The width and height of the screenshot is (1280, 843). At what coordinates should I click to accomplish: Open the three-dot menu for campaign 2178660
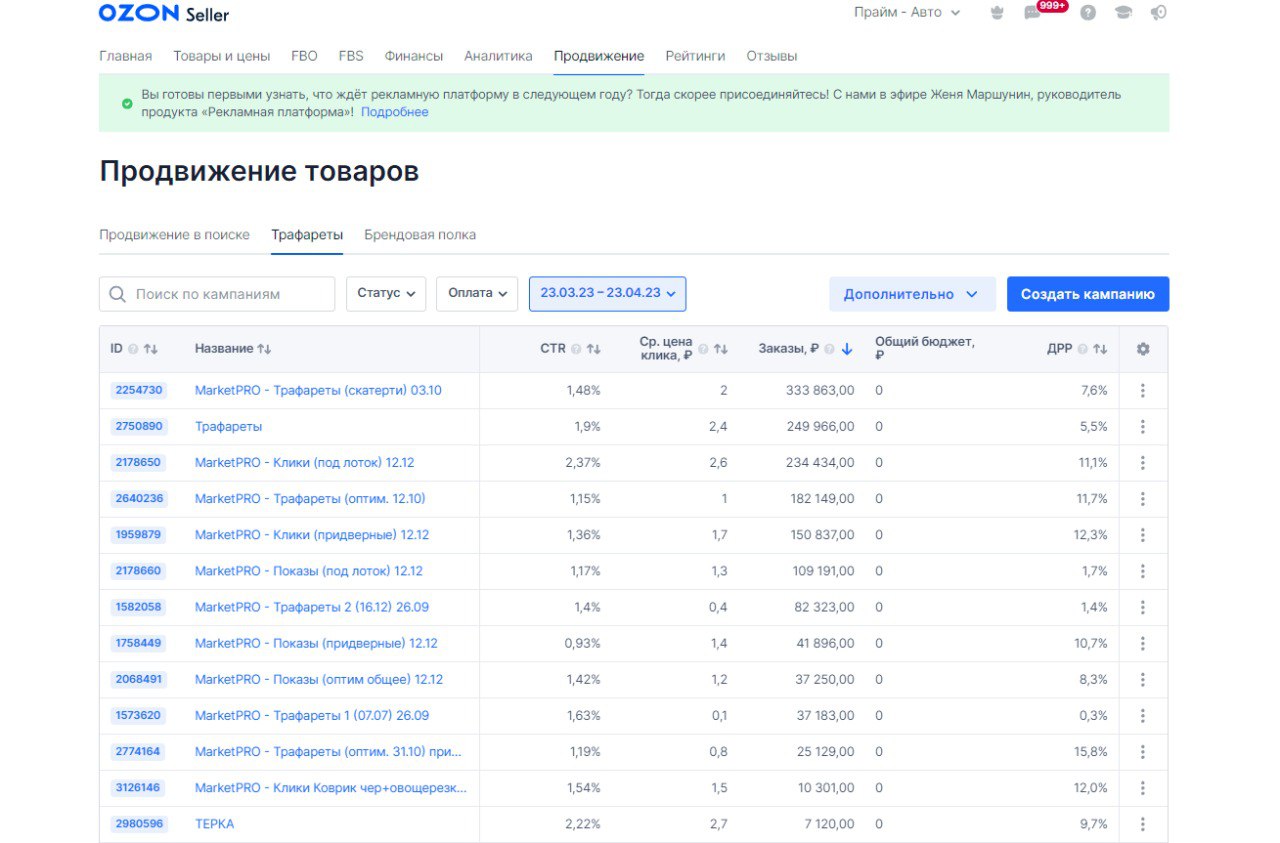pos(1143,571)
